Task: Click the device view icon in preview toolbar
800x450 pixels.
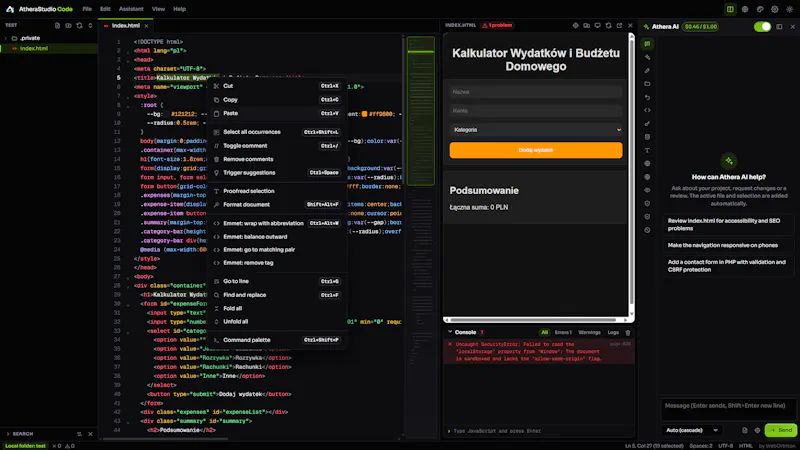Action: click(587, 25)
